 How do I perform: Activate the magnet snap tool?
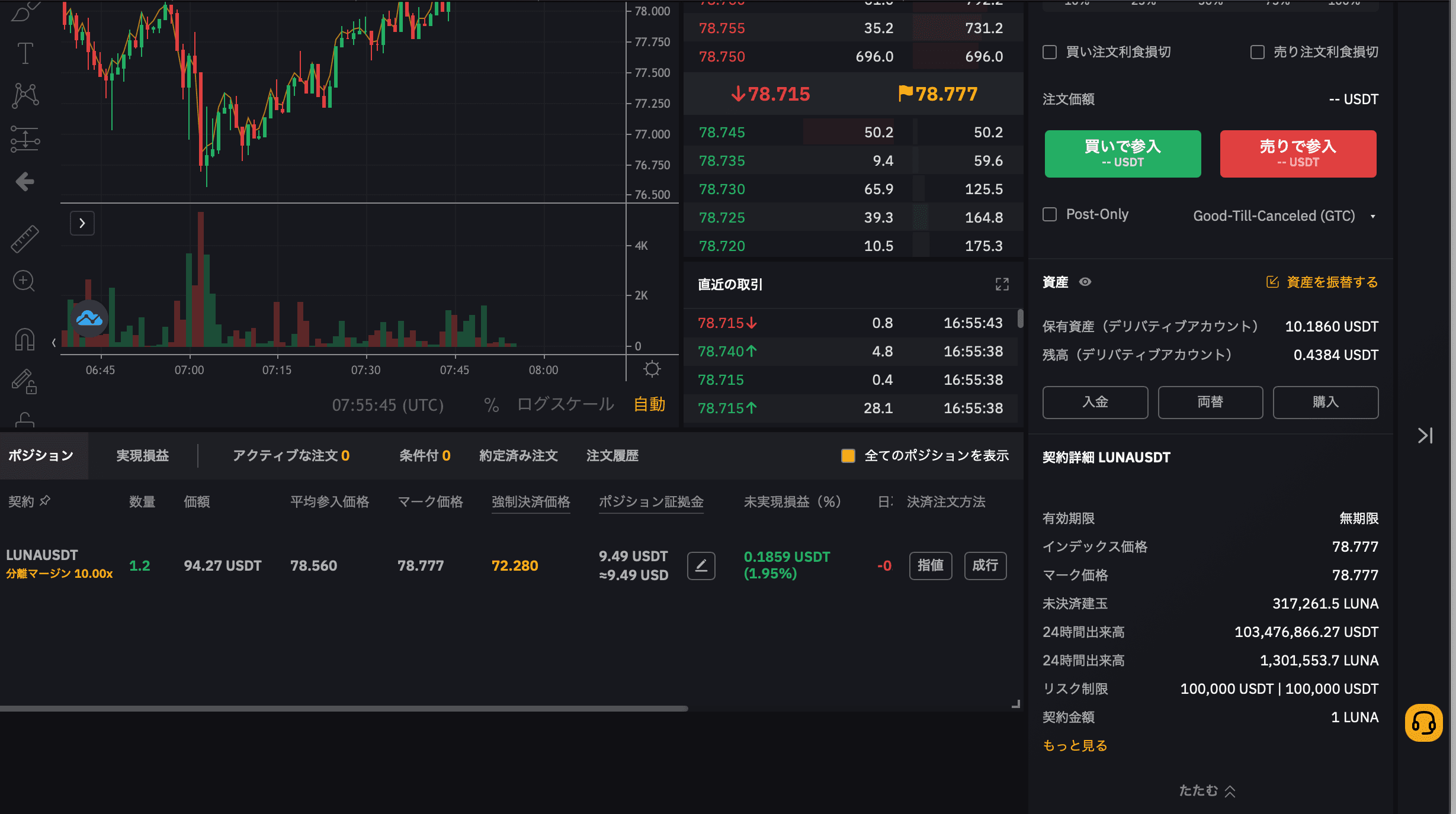[25, 339]
